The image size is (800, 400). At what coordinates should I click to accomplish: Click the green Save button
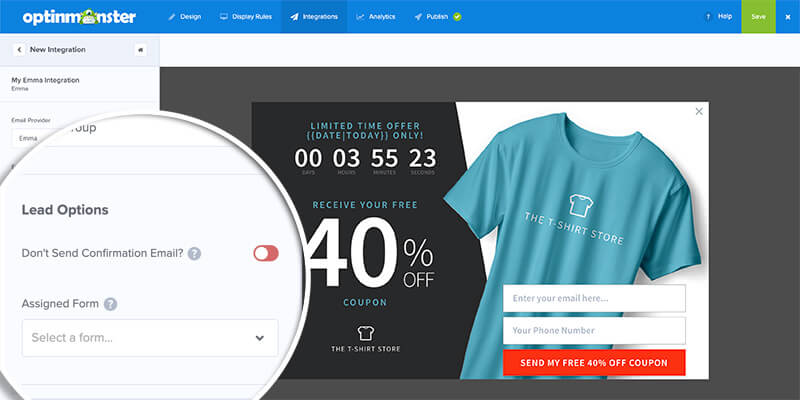(x=758, y=17)
